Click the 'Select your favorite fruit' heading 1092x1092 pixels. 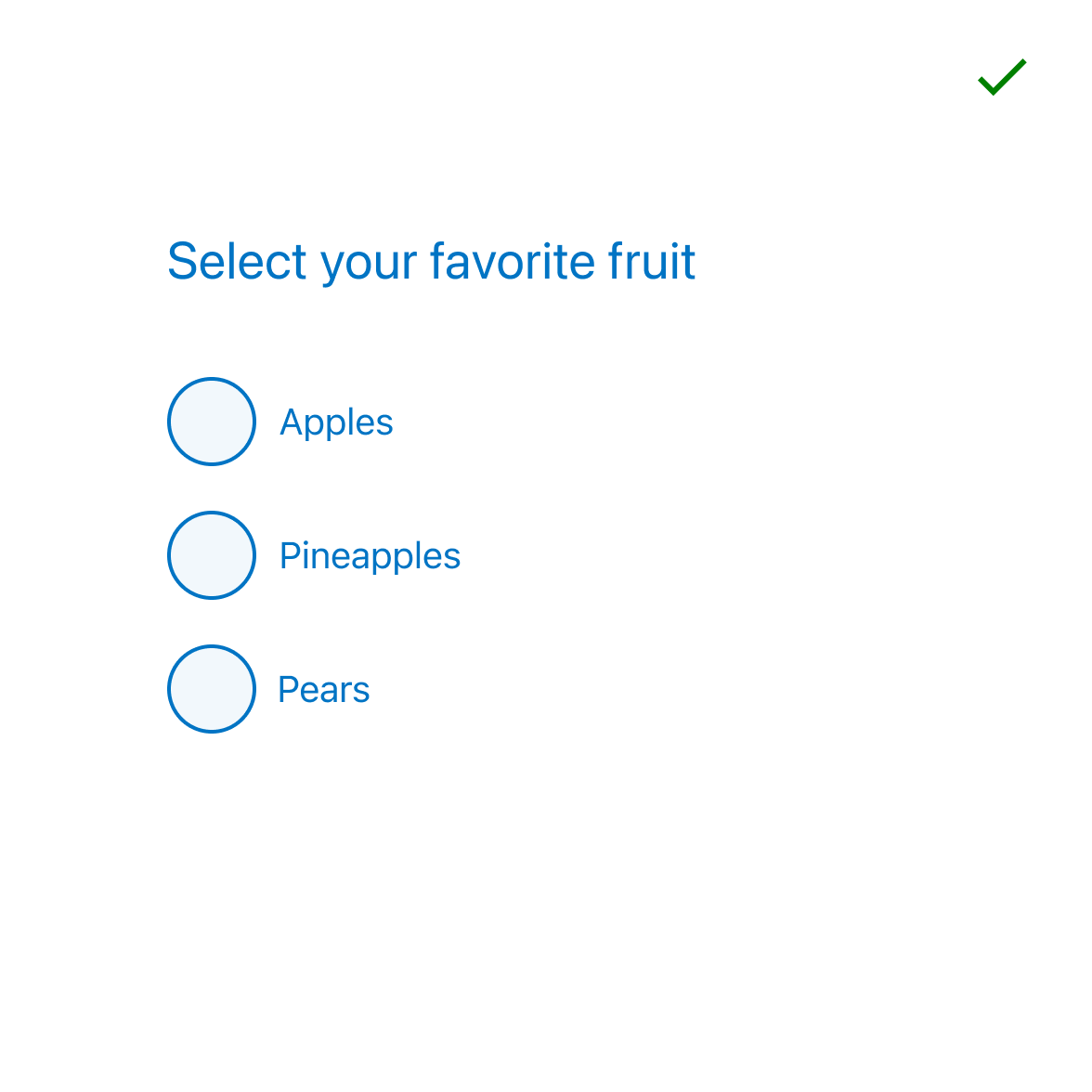tap(431, 262)
